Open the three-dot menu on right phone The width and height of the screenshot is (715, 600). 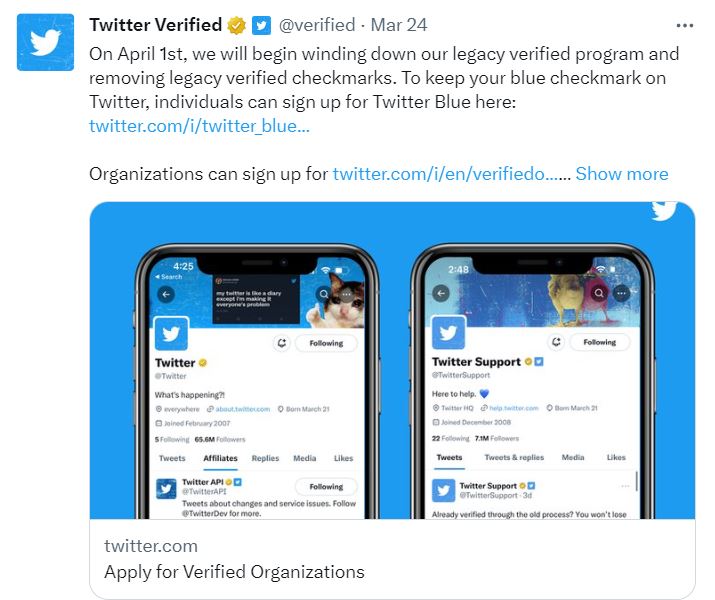pyautogui.click(x=622, y=293)
